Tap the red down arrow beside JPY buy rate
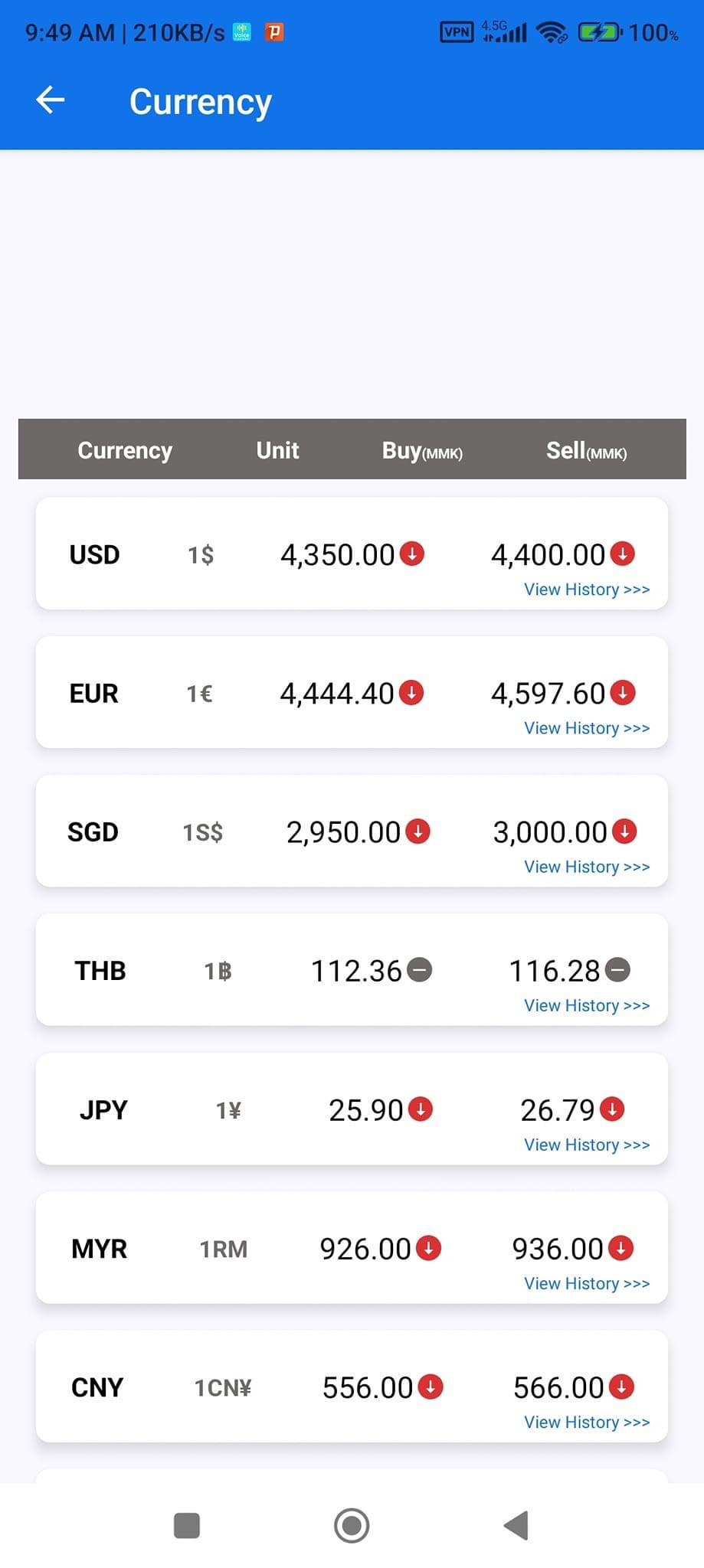The image size is (704, 1568). 421,1109
